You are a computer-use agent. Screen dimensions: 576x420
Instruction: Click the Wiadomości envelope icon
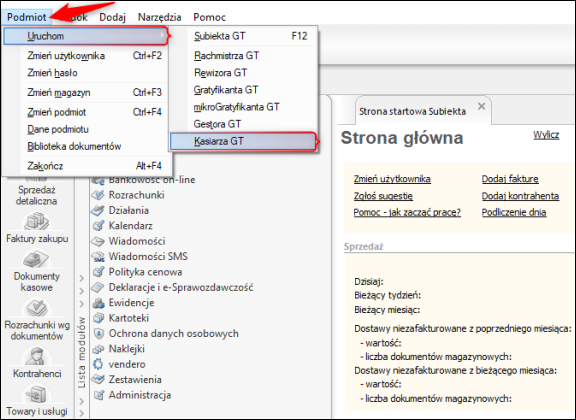pos(98,241)
